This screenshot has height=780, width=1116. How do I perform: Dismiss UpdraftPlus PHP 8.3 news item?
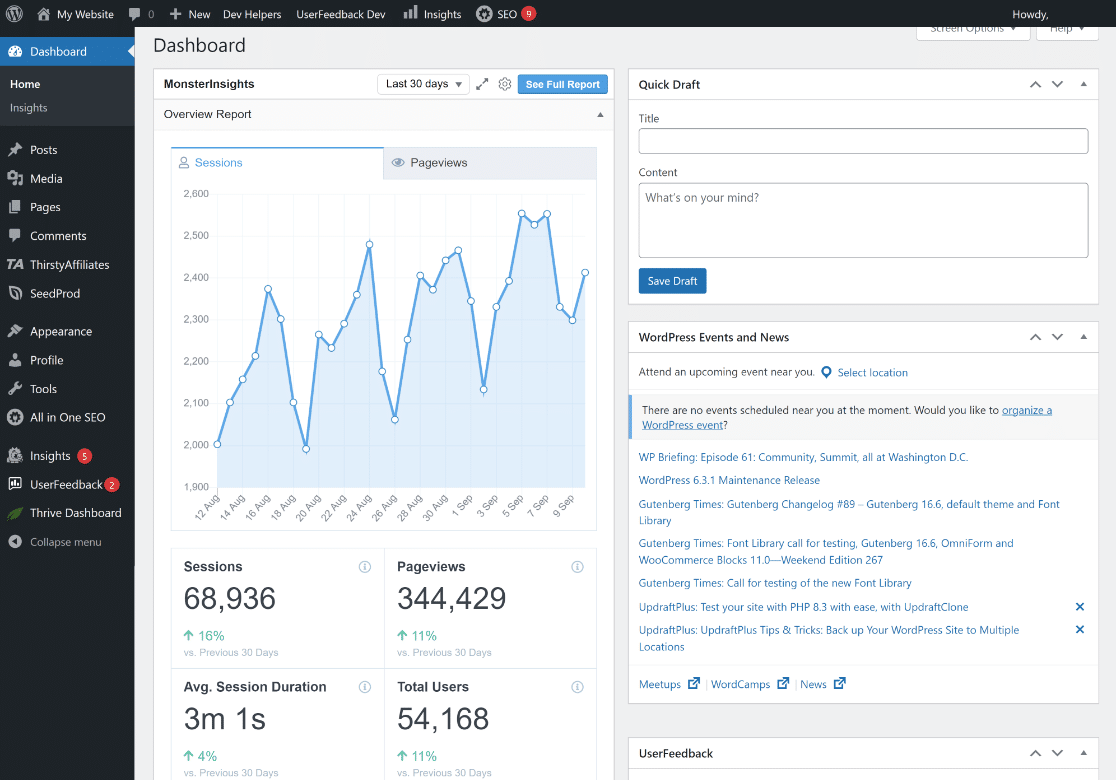click(1080, 606)
